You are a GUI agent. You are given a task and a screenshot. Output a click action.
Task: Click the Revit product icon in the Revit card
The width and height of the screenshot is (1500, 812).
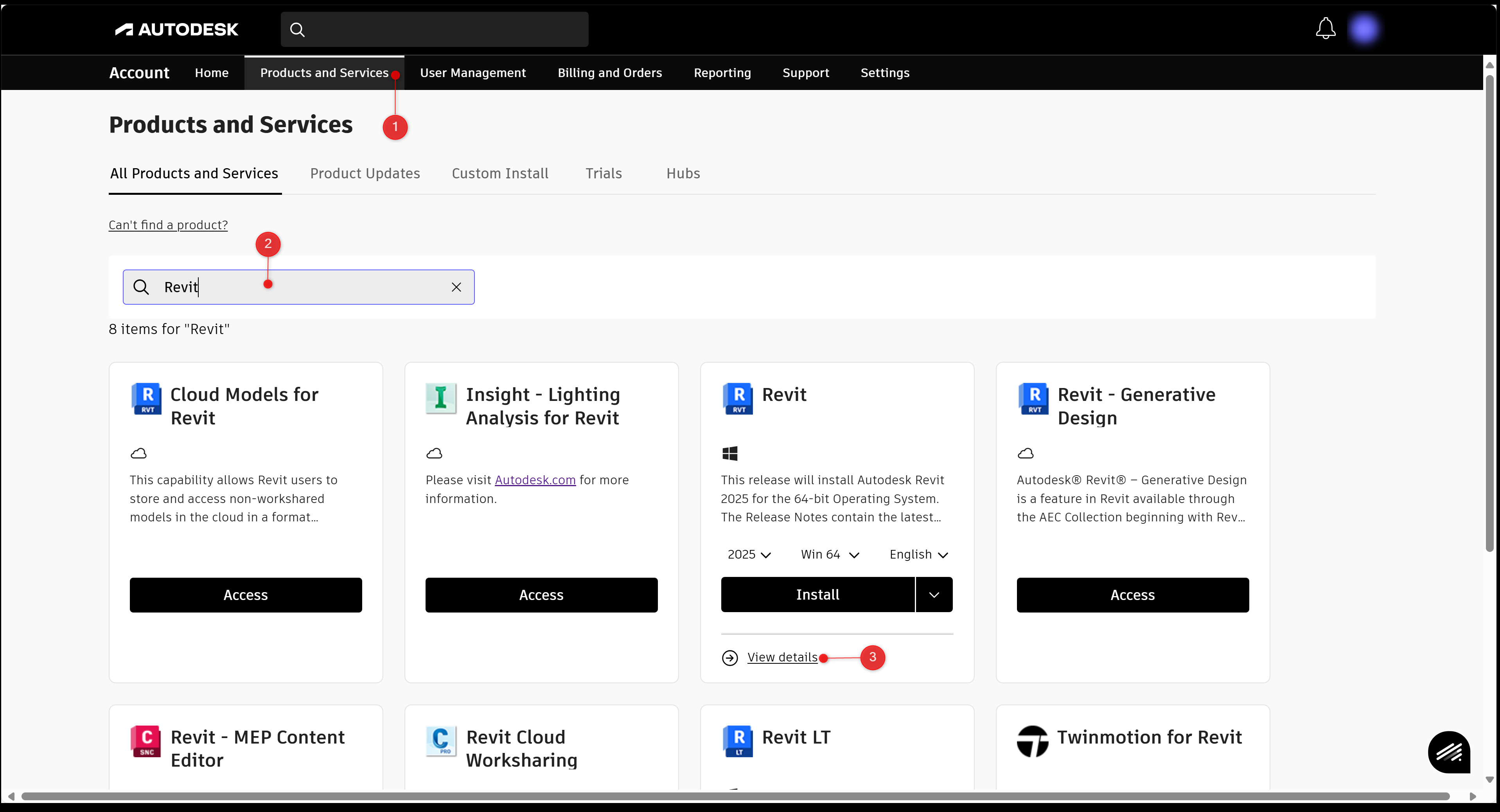(x=738, y=399)
